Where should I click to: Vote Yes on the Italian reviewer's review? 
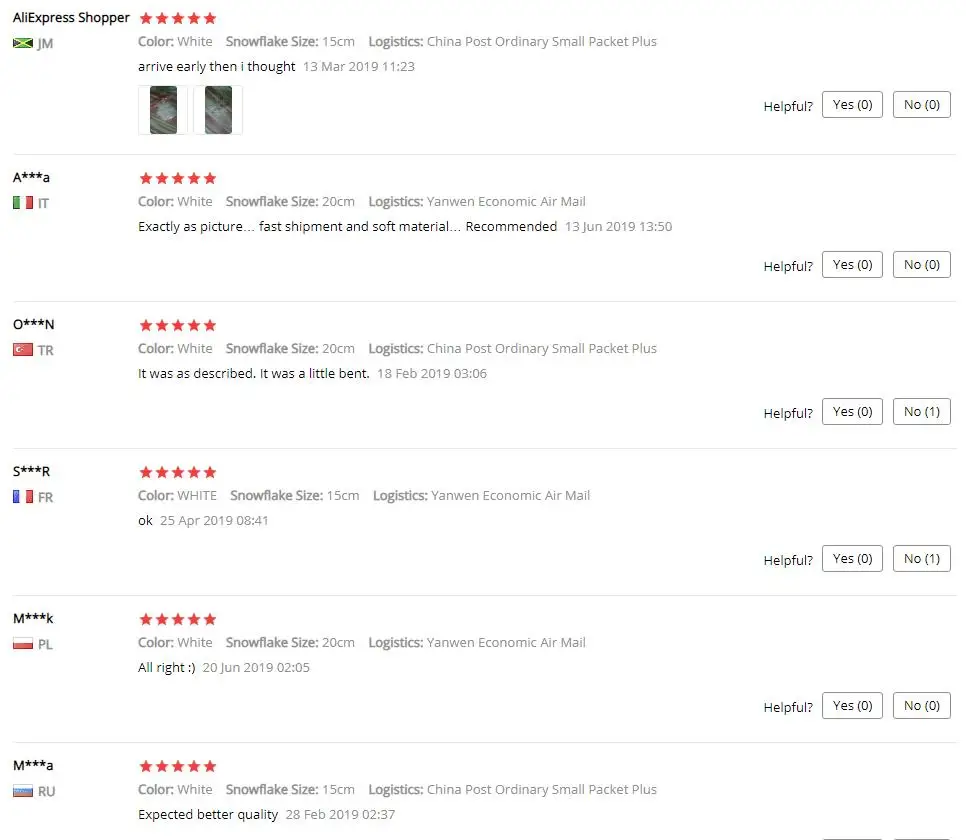[852, 264]
